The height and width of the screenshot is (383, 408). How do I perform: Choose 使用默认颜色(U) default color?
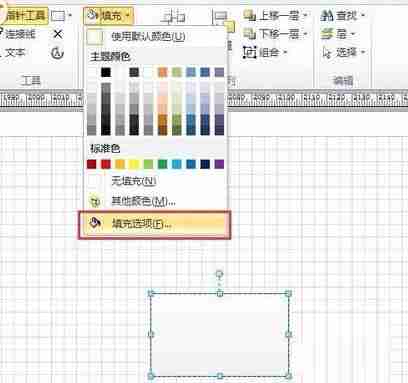pyautogui.click(x=155, y=36)
